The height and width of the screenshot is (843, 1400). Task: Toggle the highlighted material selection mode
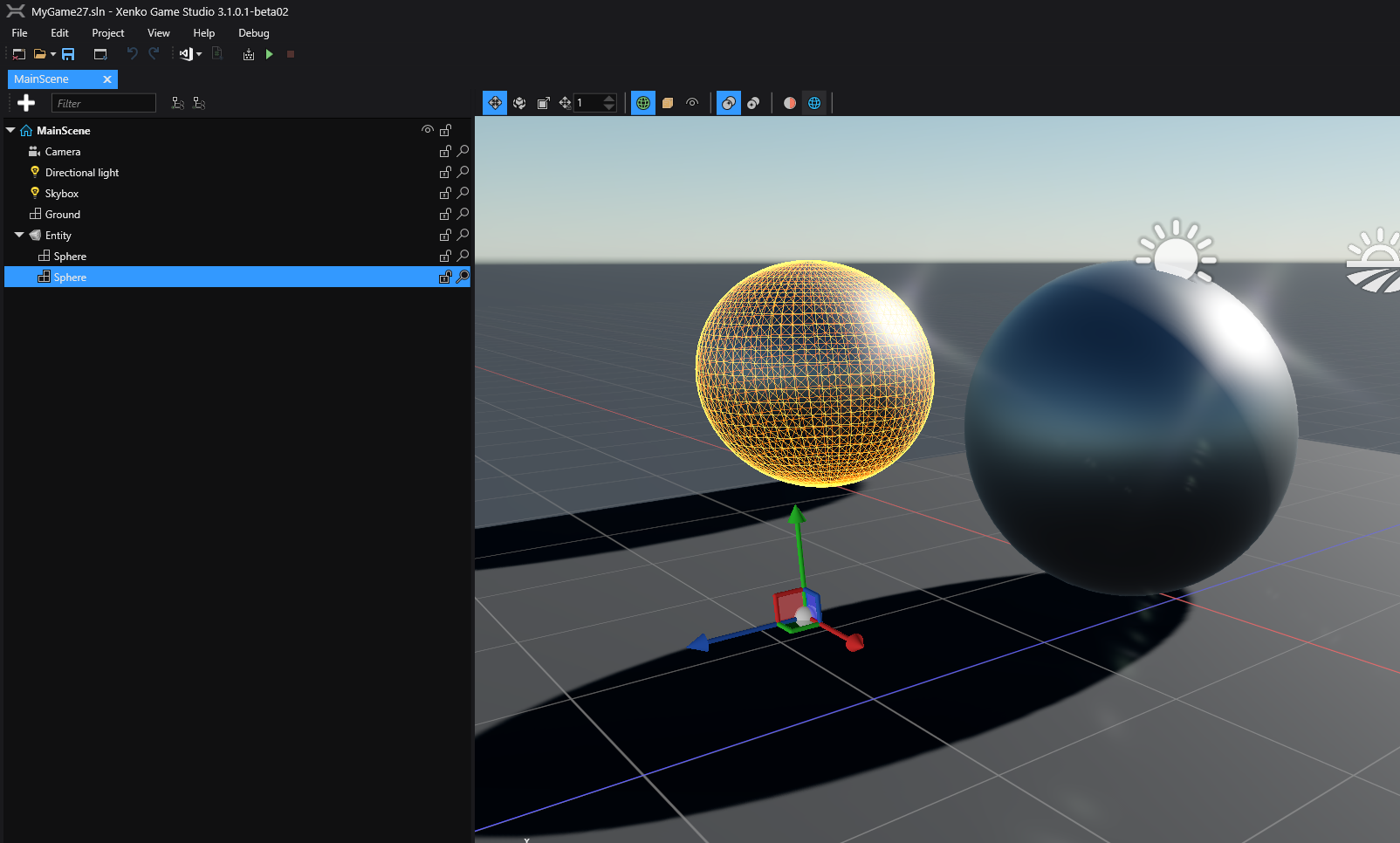tap(729, 103)
